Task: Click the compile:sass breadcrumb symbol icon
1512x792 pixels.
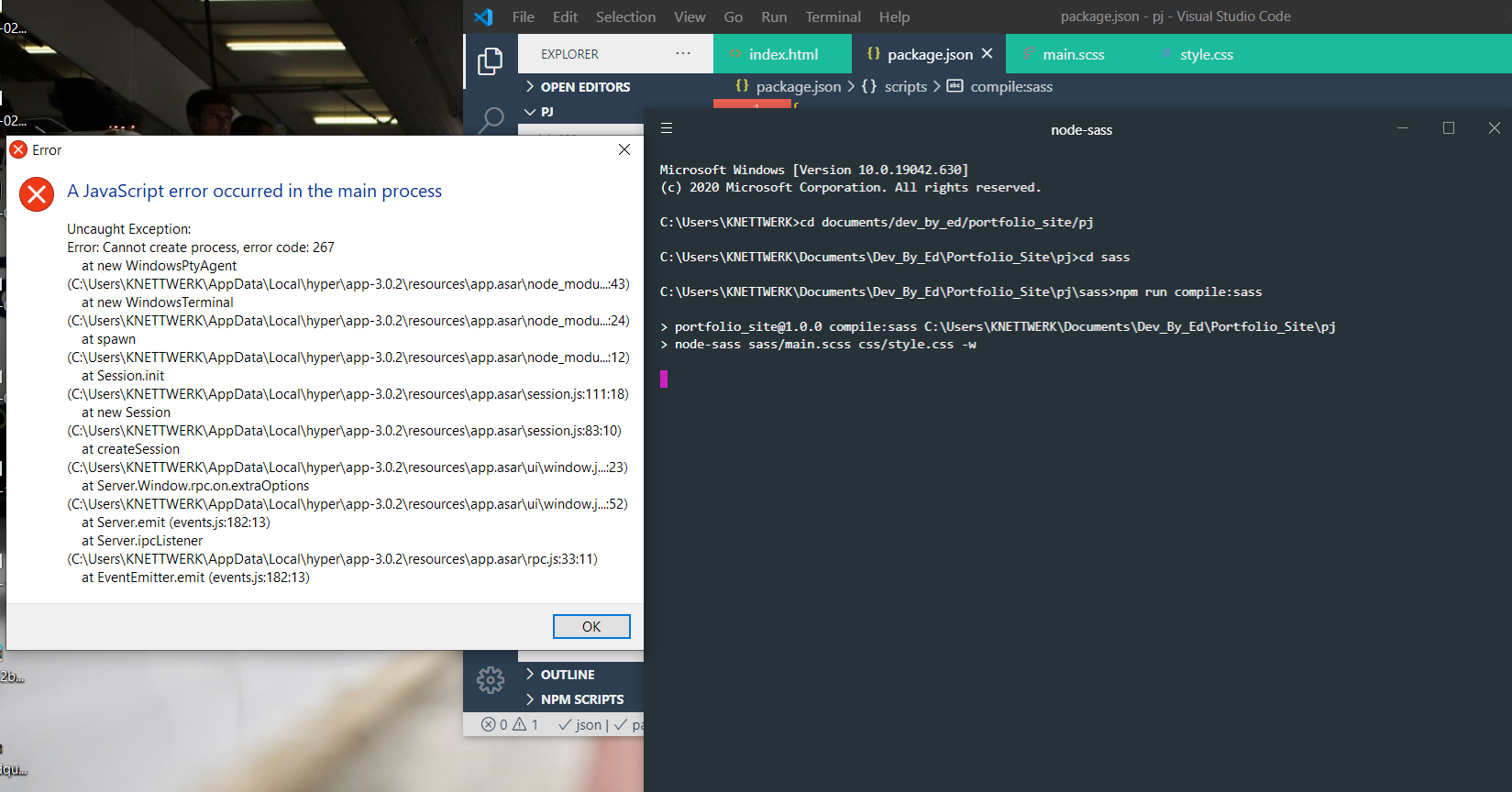Action: click(955, 86)
